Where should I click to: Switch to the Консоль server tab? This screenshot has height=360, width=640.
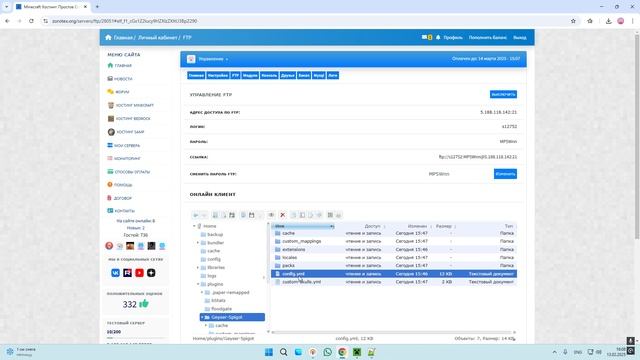(x=269, y=76)
